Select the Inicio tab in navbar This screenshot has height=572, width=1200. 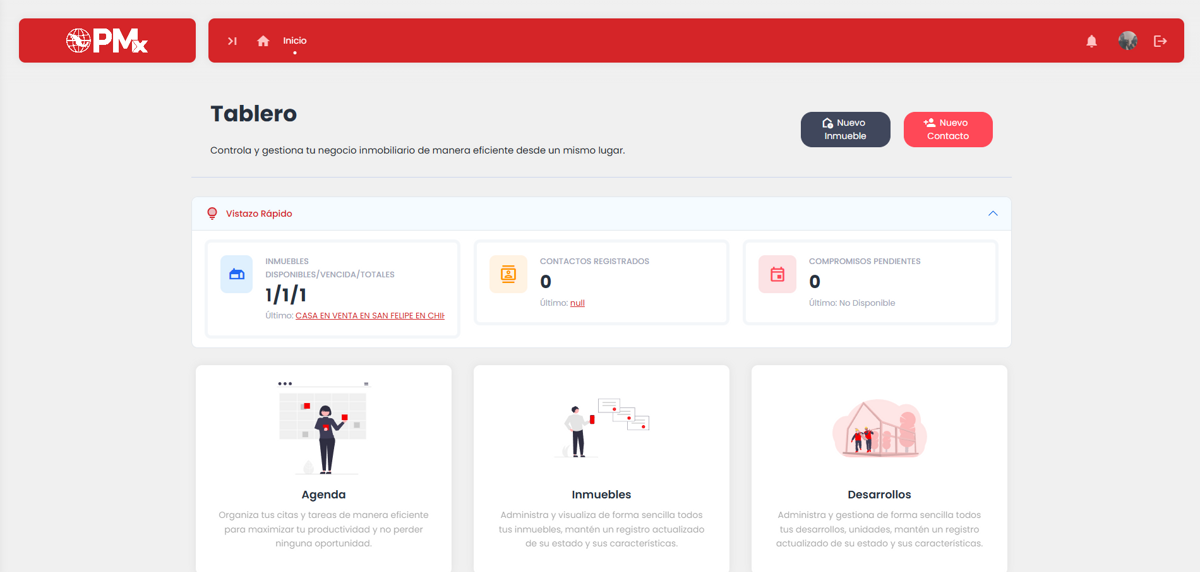294,41
